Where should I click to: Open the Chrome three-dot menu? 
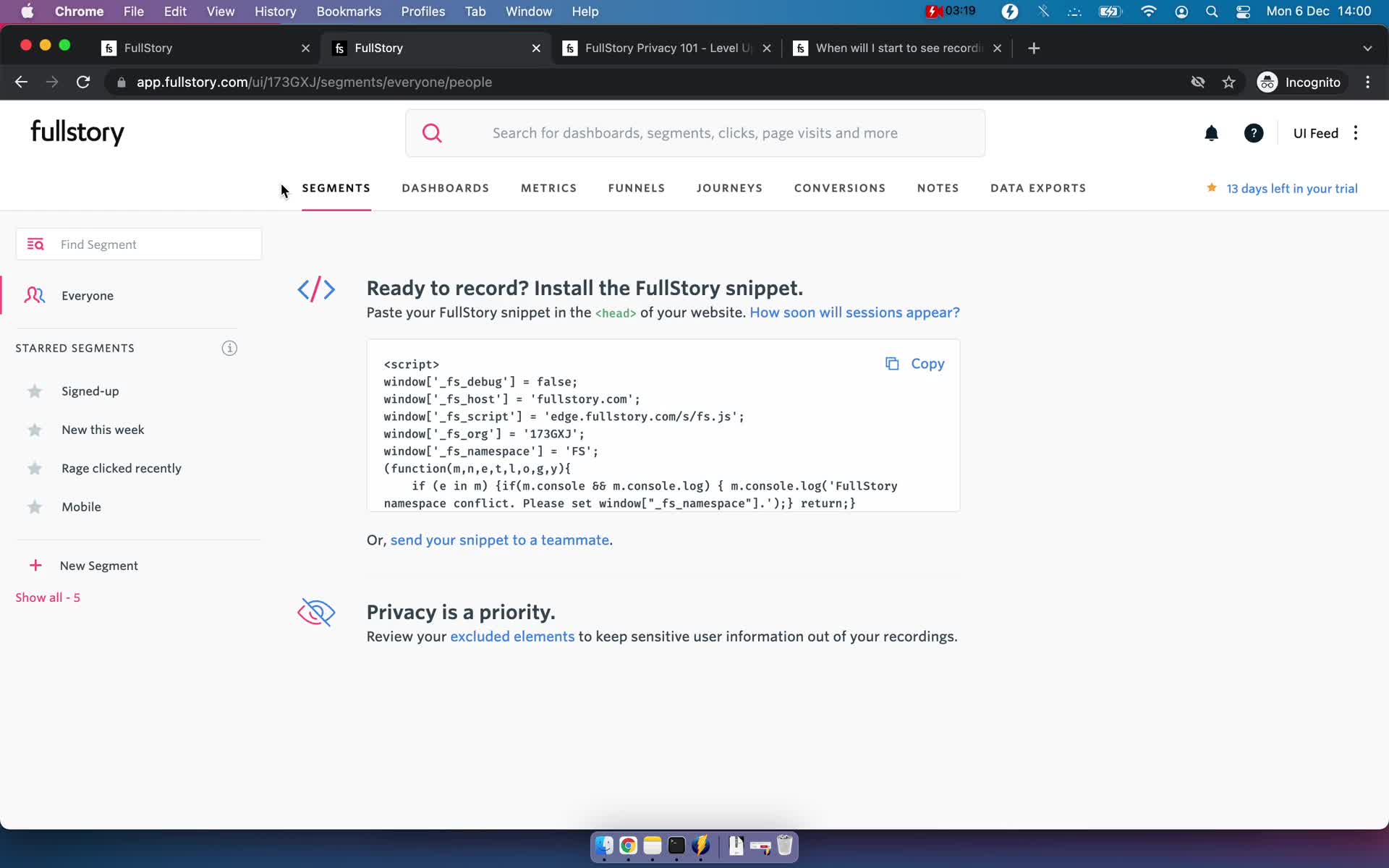click(x=1367, y=82)
